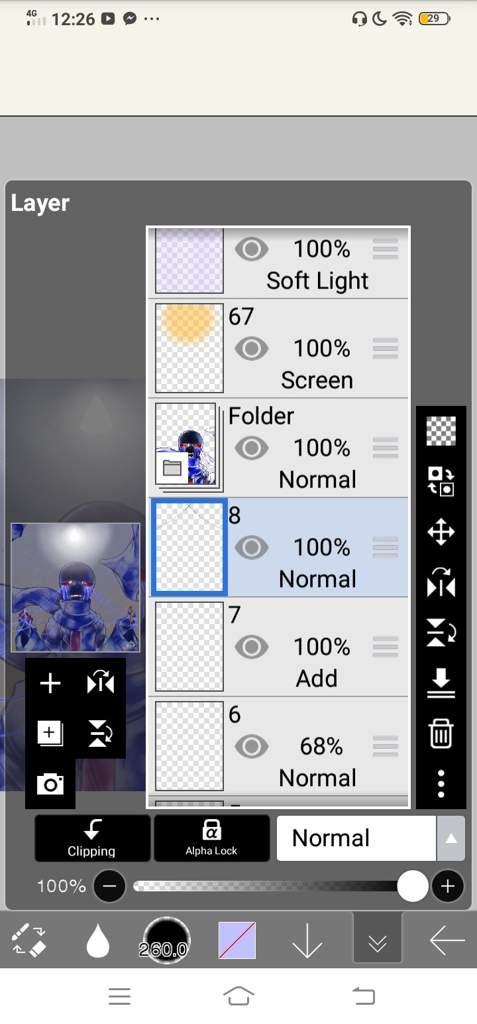Add layer from camera icon
The height and width of the screenshot is (1024, 477).
50,783
